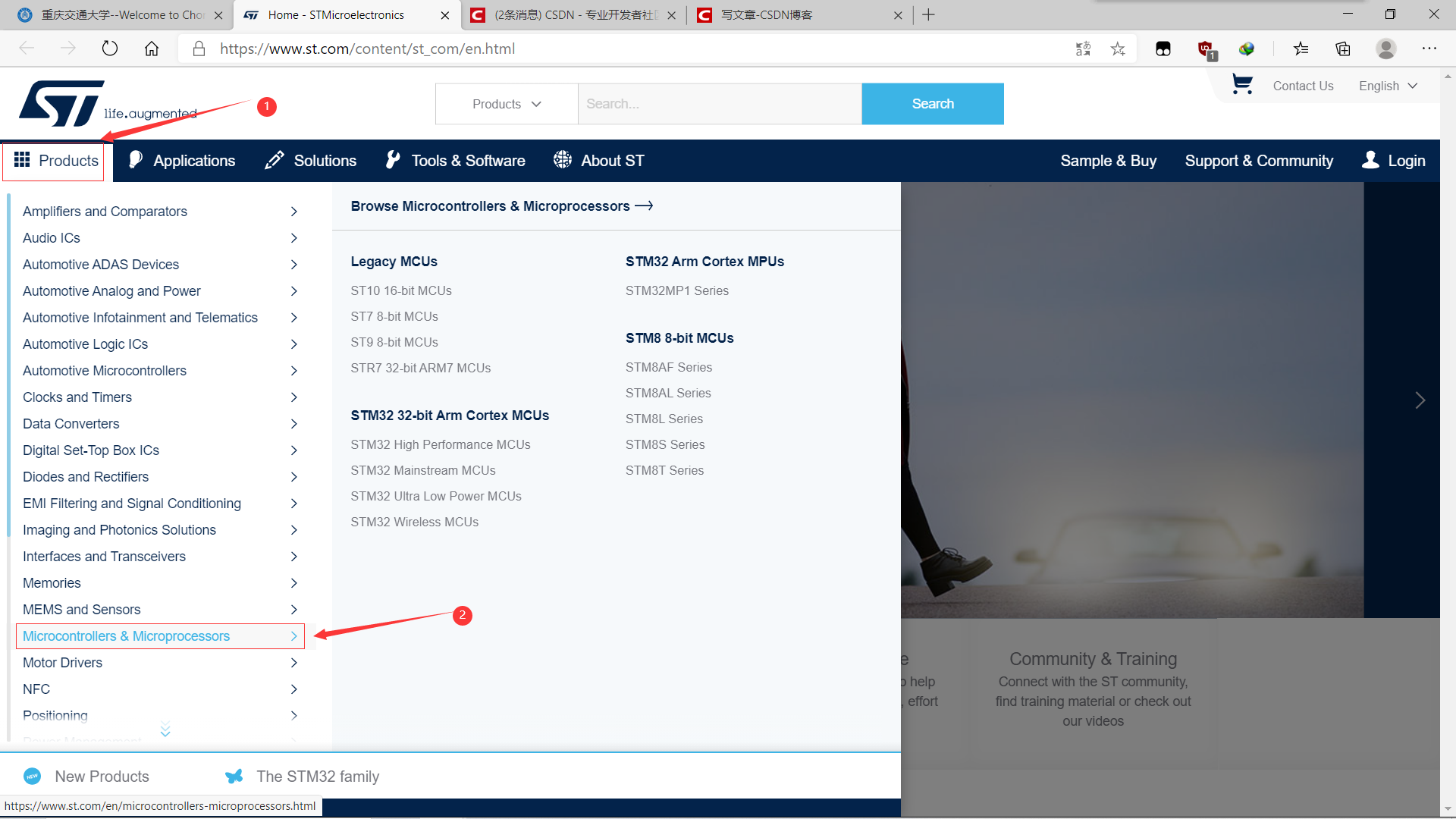Add page to favorites star icon

point(1118,49)
